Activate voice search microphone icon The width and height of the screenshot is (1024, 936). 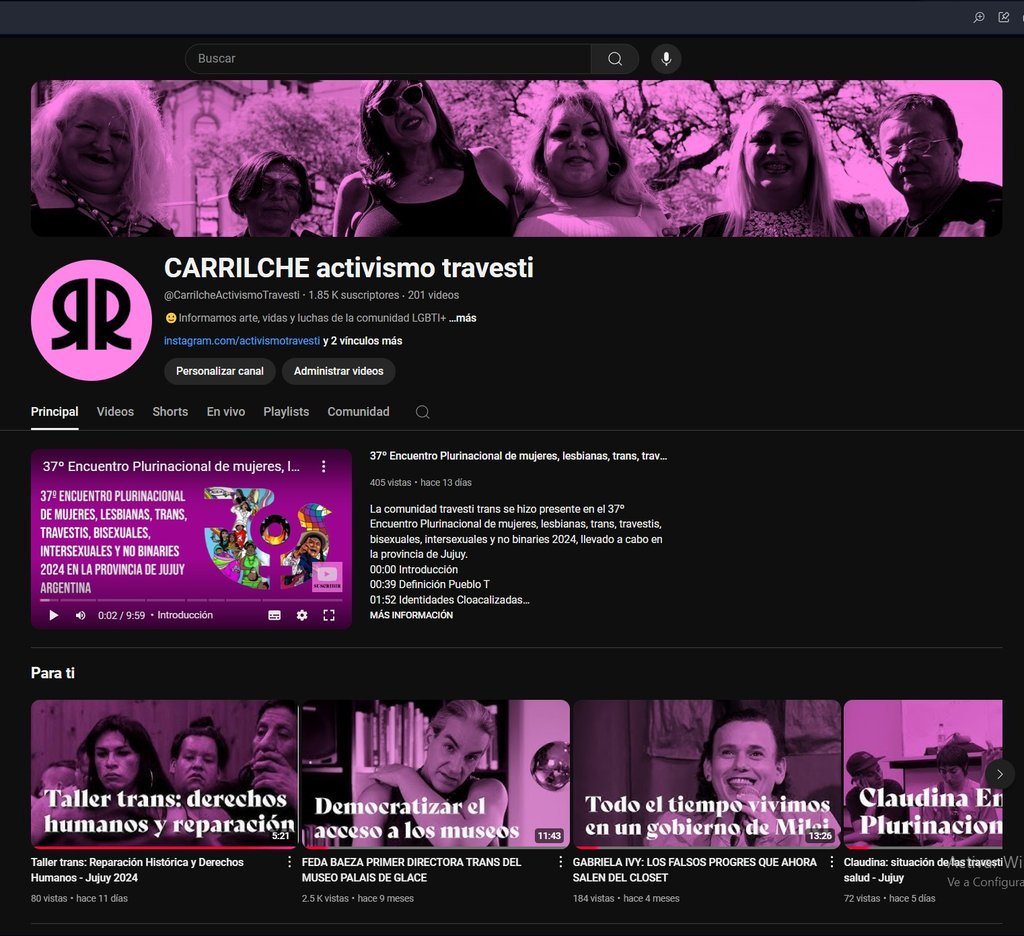tap(666, 59)
